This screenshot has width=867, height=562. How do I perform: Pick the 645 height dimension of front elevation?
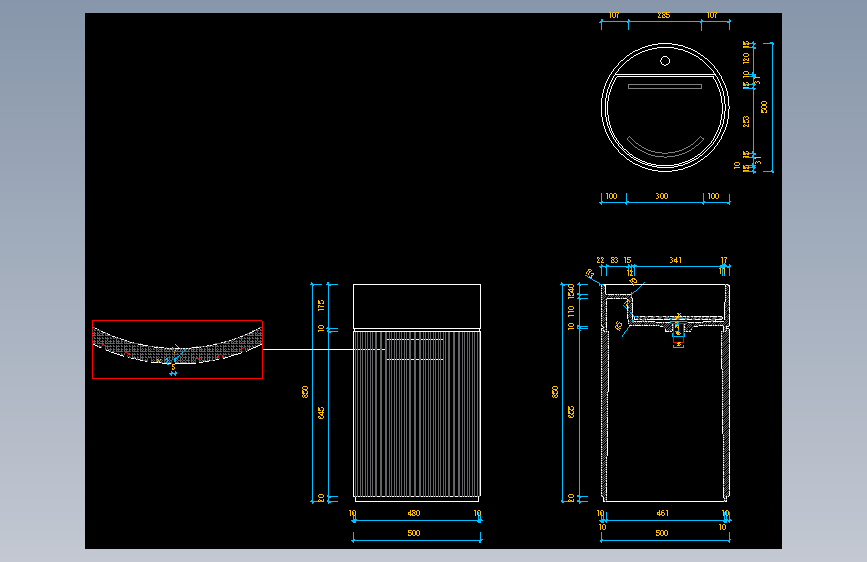coord(321,413)
